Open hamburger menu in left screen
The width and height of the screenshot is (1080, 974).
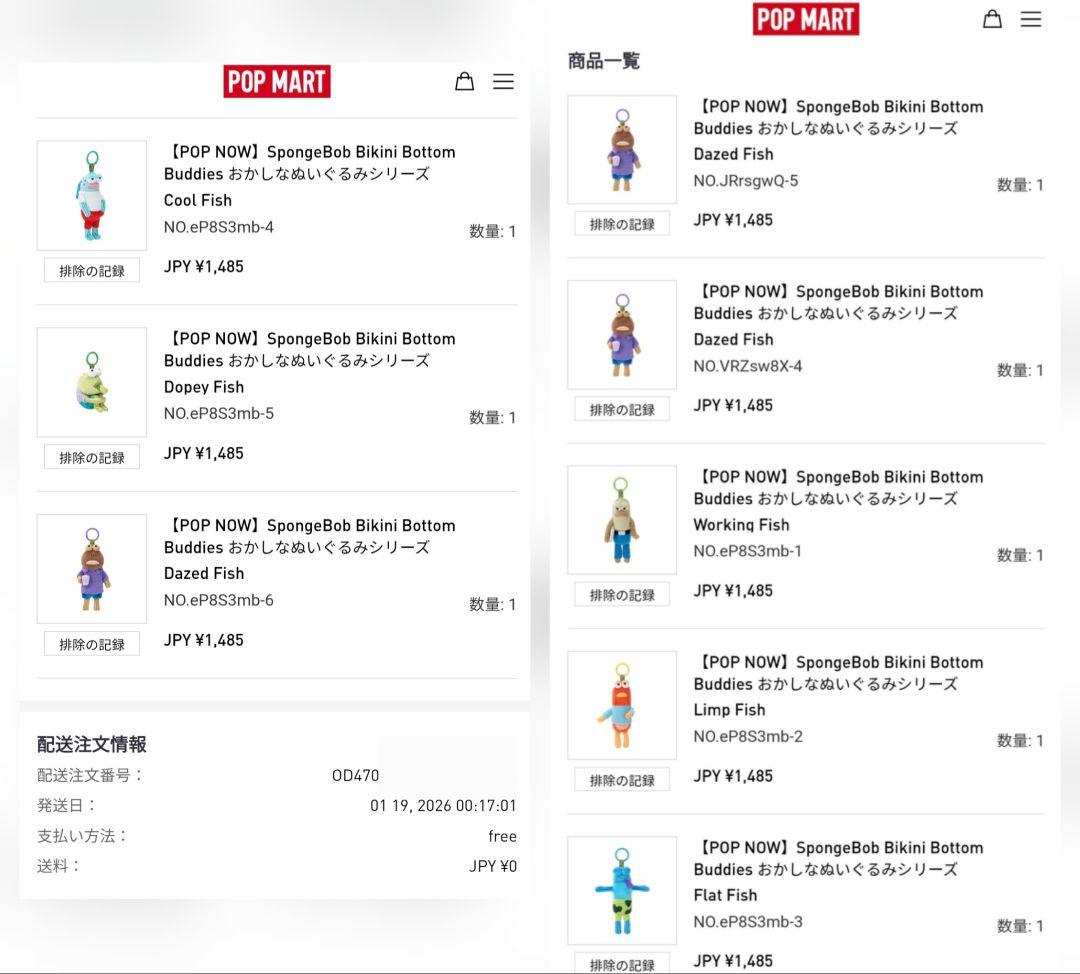click(x=503, y=81)
